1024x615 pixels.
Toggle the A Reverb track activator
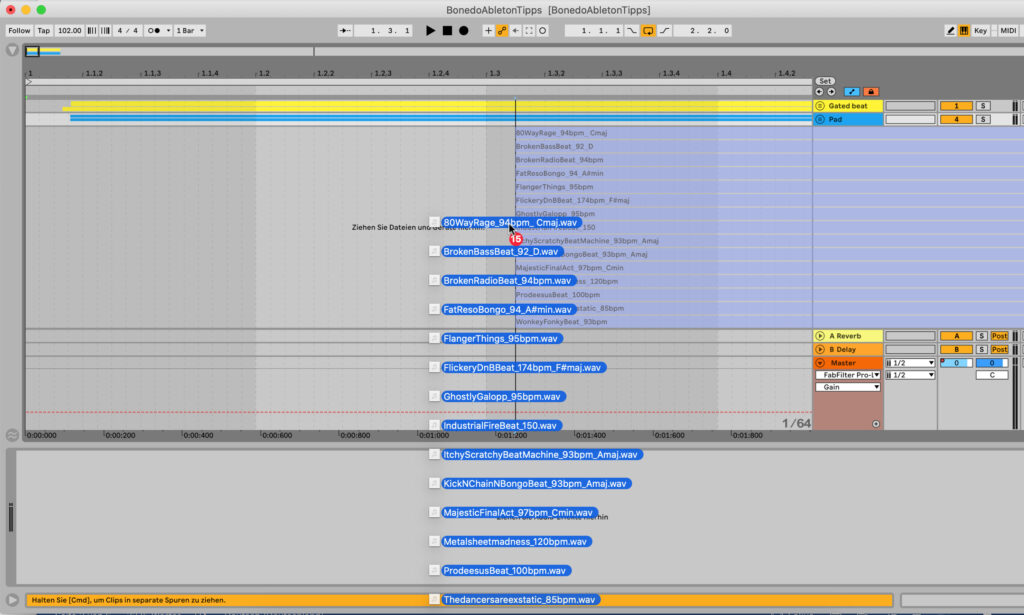tap(956, 336)
